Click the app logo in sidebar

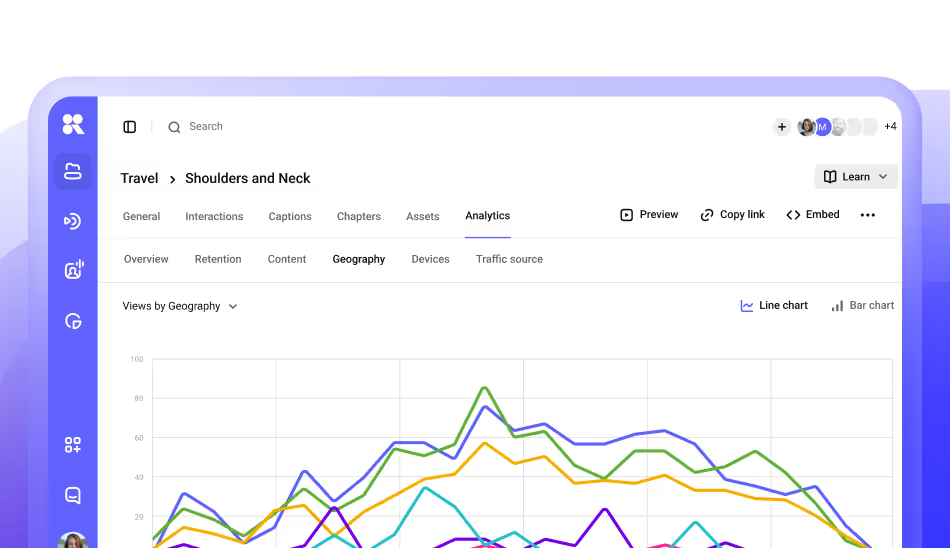click(x=73, y=124)
